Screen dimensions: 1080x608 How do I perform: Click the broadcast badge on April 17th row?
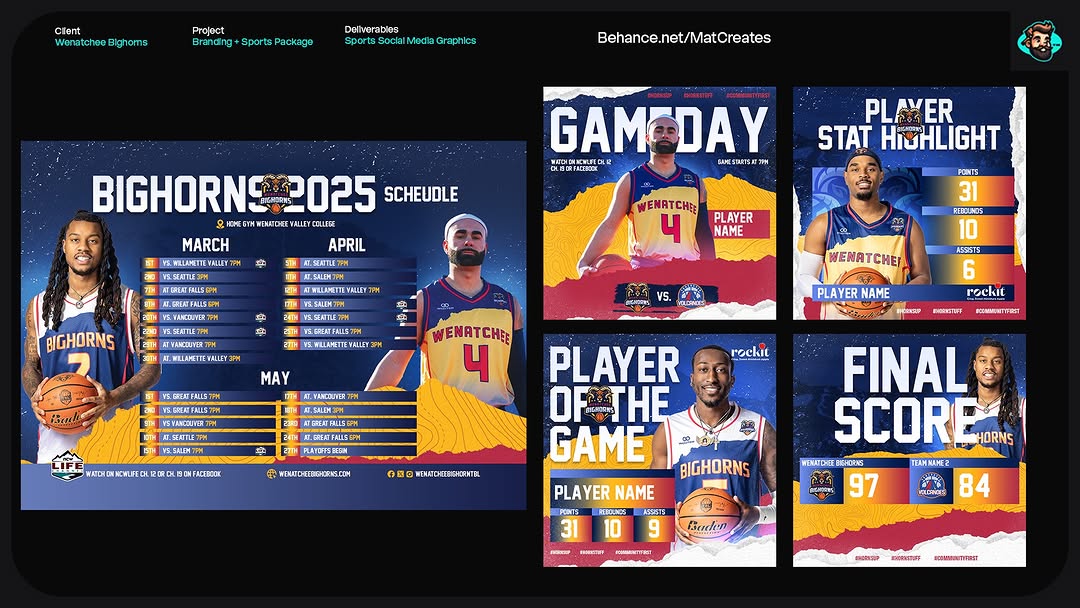pyautogui.click(x=402, y=304)
